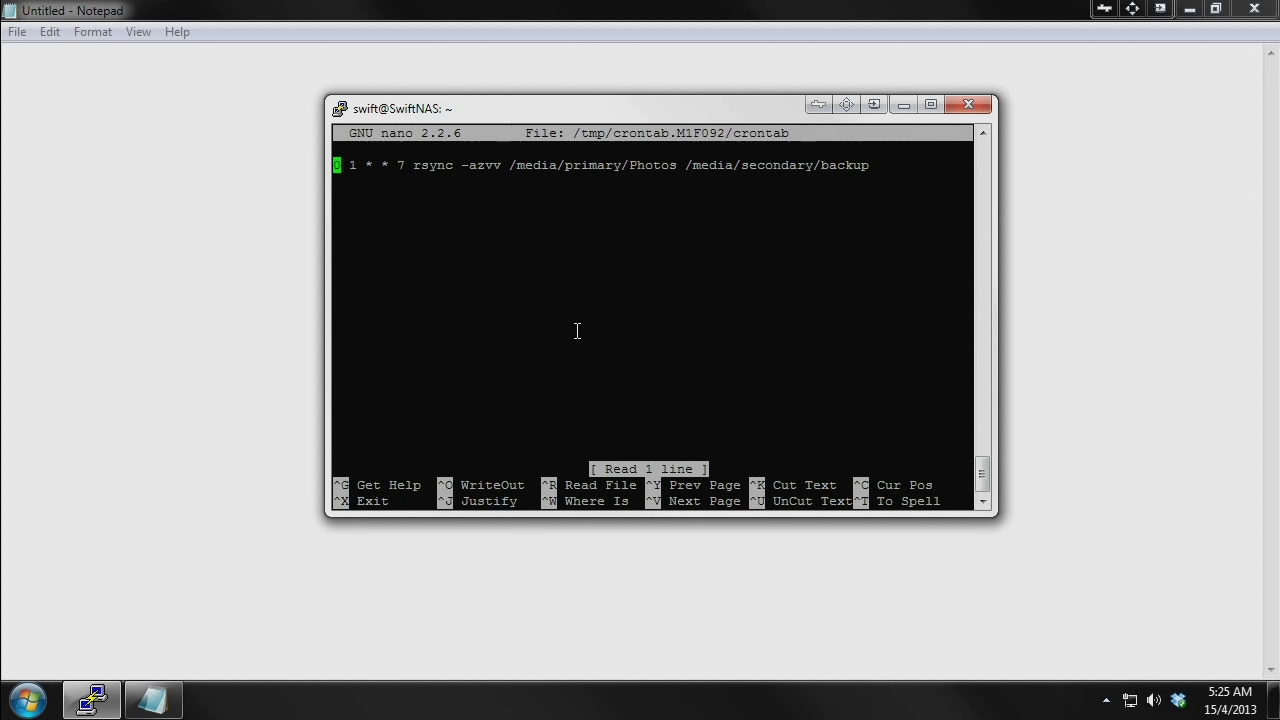Click the PuTTY scrollbar down arrow
Viewport: 1280px width, 720px height.
[x=982, y=501]
